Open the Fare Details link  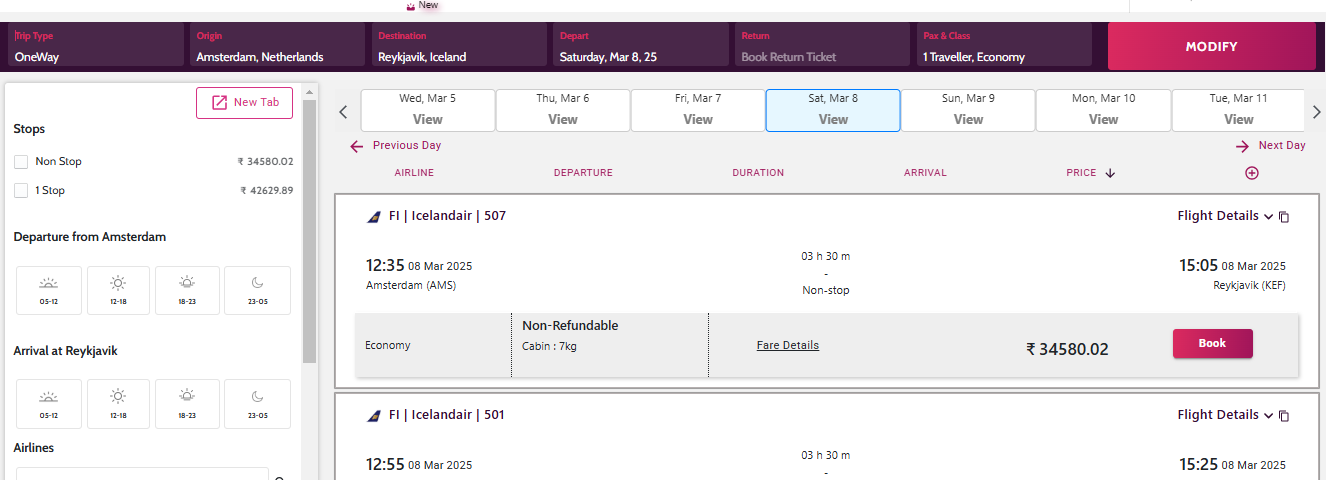pyautogui.click(x=787, y=345)
